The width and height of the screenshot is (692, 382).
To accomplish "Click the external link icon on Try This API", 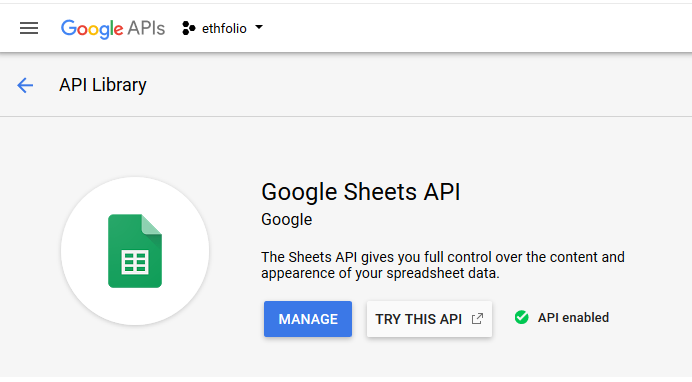I will coord(477,319).
